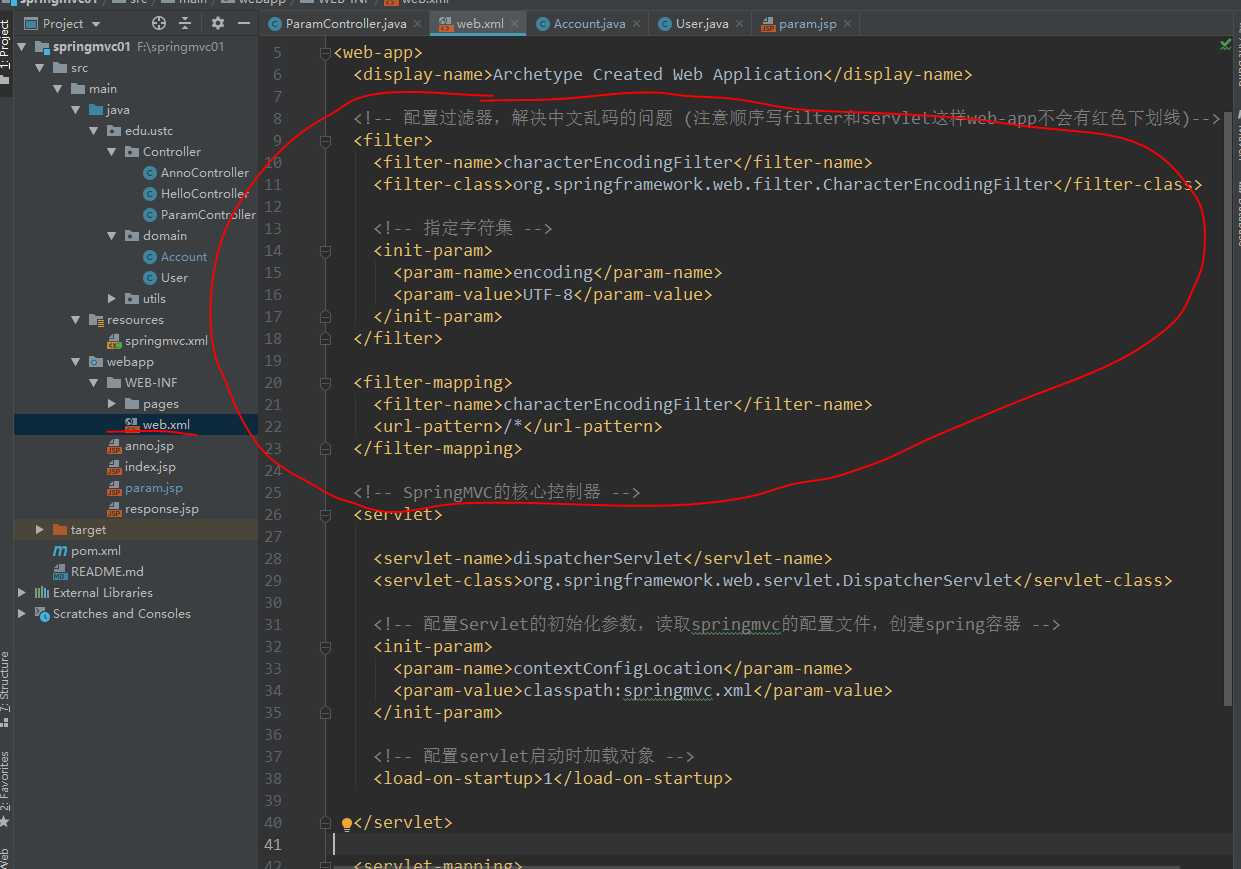This screenshot has height=869, width=1241.
Task: Click the green inspection checkmark indicator
Action: pyautogui.click(x=1226, y=45)
